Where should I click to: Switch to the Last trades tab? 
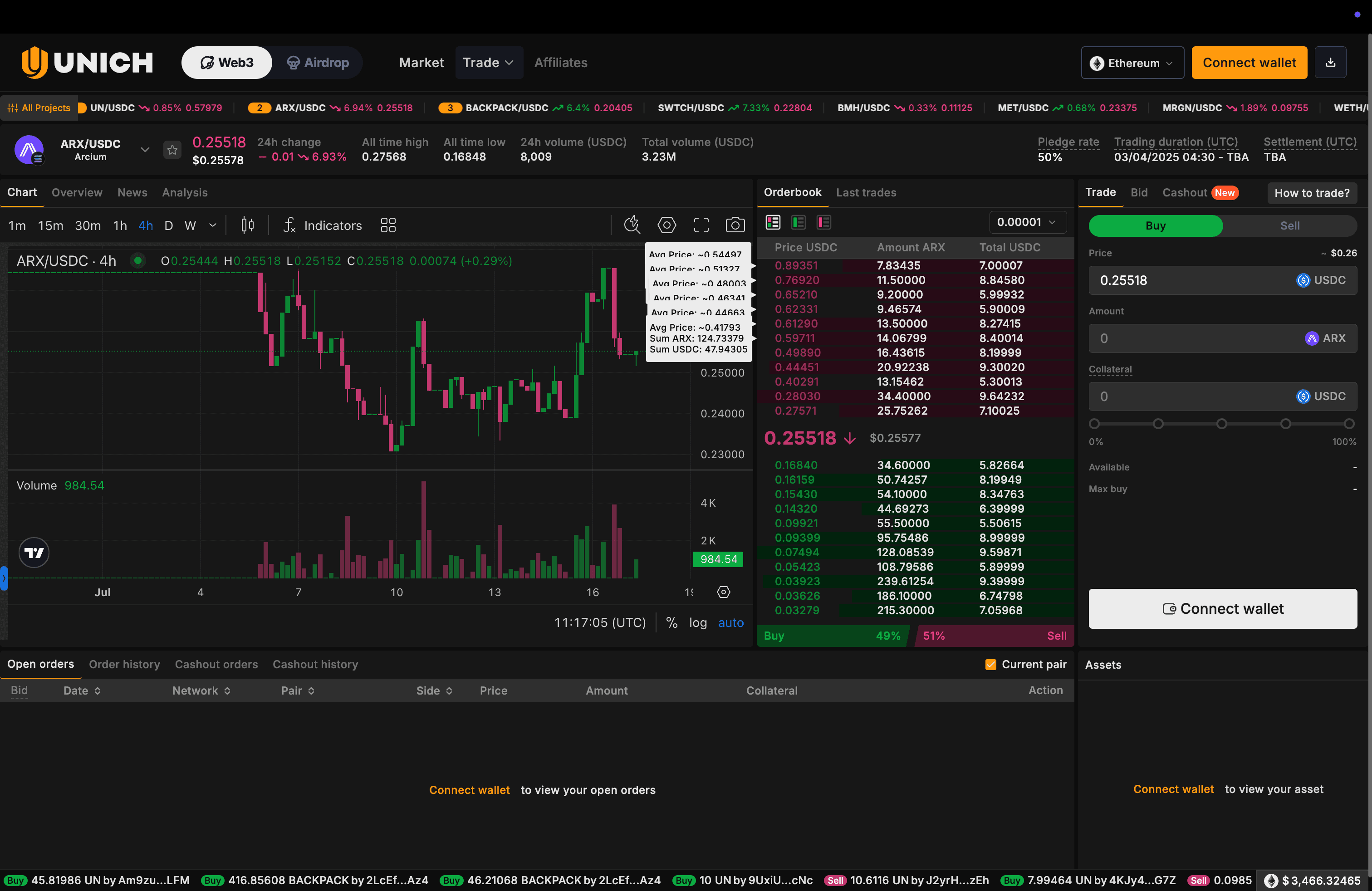(x=866, y=192)
